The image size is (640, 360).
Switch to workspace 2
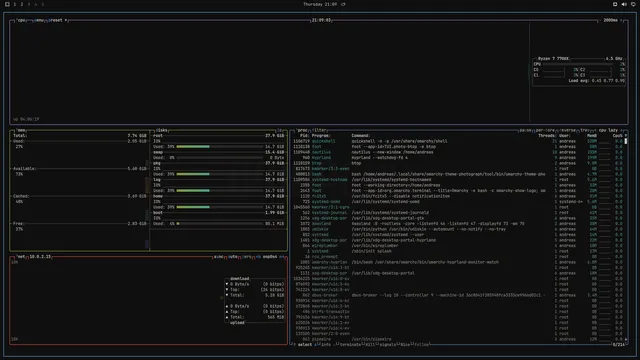[22, 4]
